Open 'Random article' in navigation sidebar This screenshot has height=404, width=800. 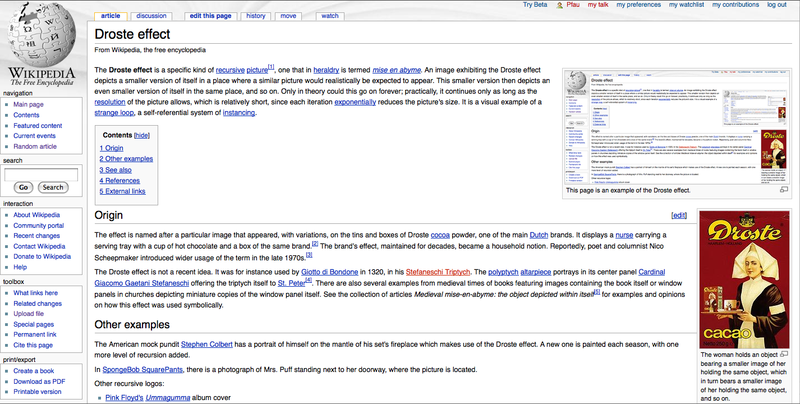tap(35, 146)
